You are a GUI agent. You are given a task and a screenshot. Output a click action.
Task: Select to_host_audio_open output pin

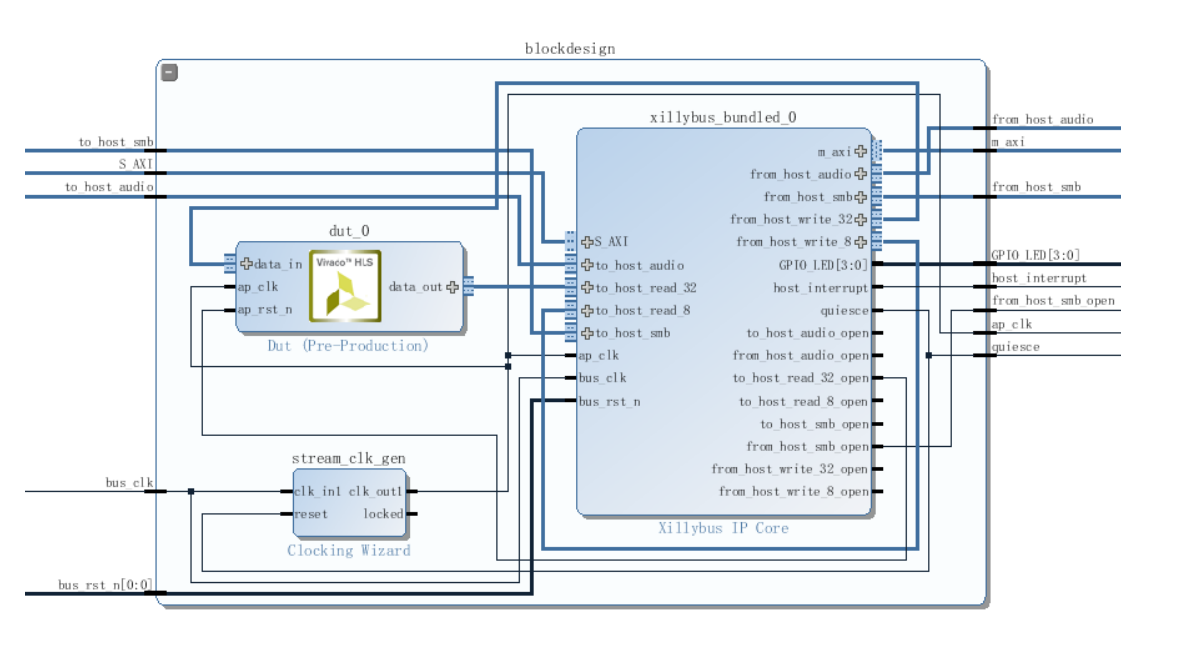pos(808,333)
